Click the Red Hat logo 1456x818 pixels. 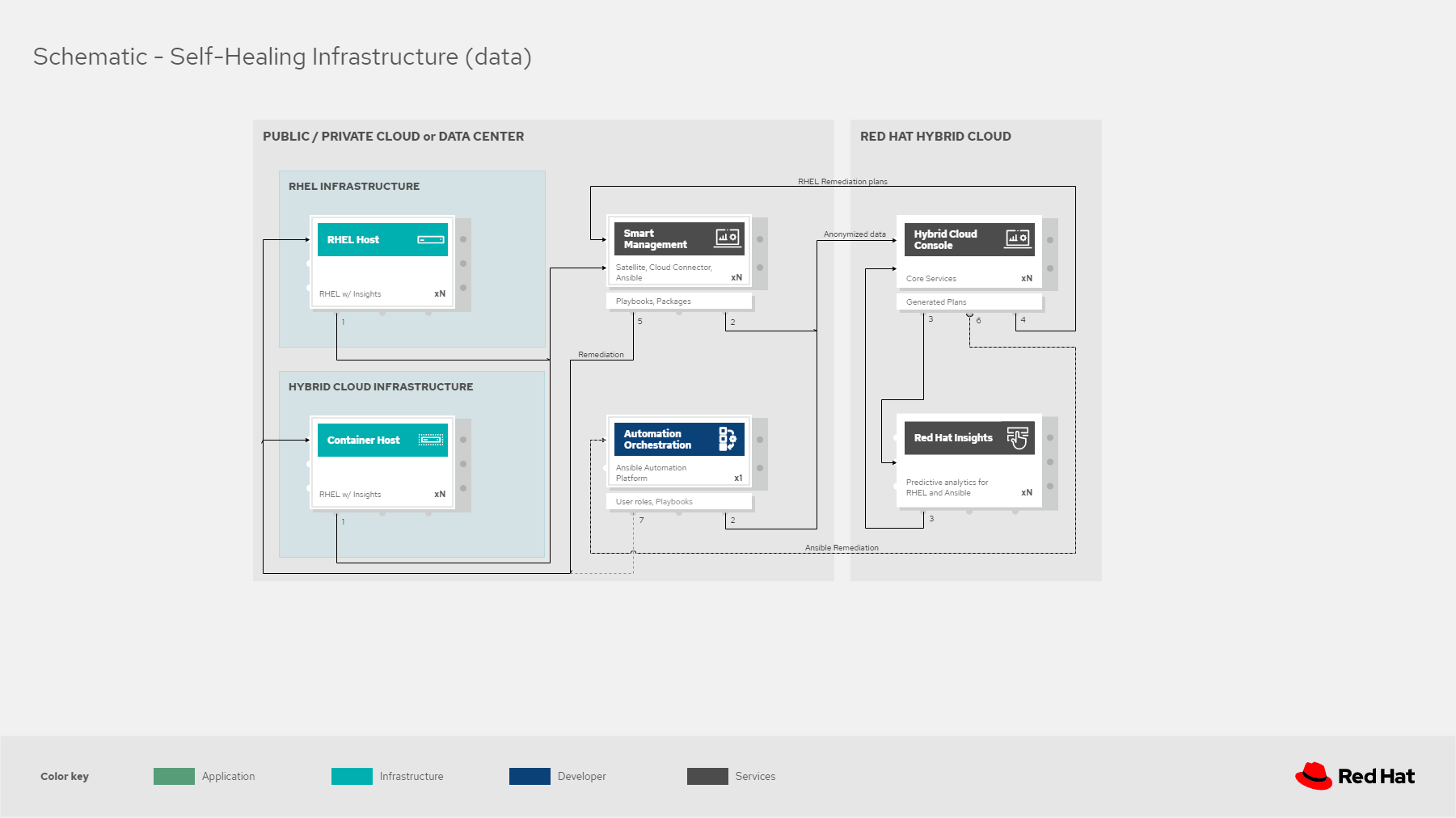point(1355,776)
